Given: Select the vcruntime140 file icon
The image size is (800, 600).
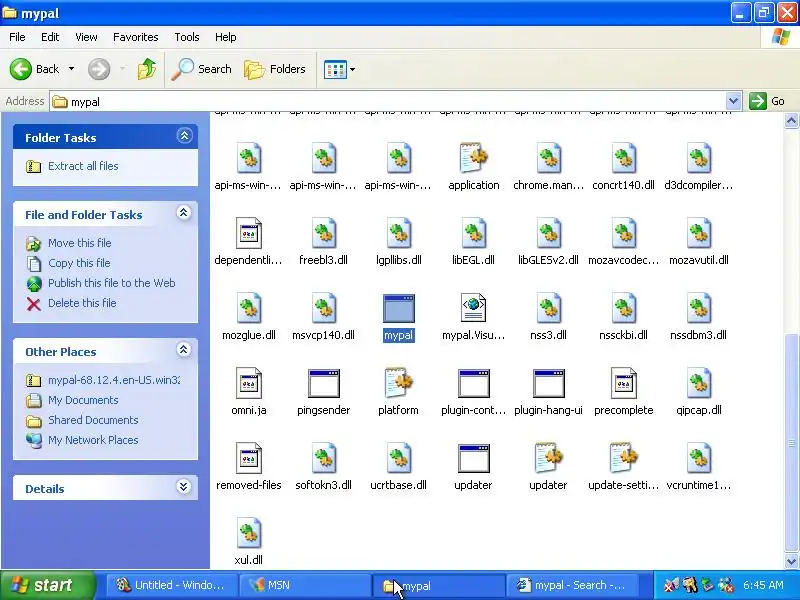Looking at the screenshot, I should point(698,458).
